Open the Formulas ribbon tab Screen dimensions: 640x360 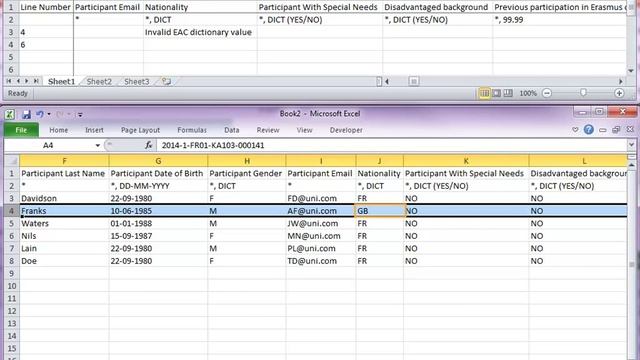(x=192, y=130)
